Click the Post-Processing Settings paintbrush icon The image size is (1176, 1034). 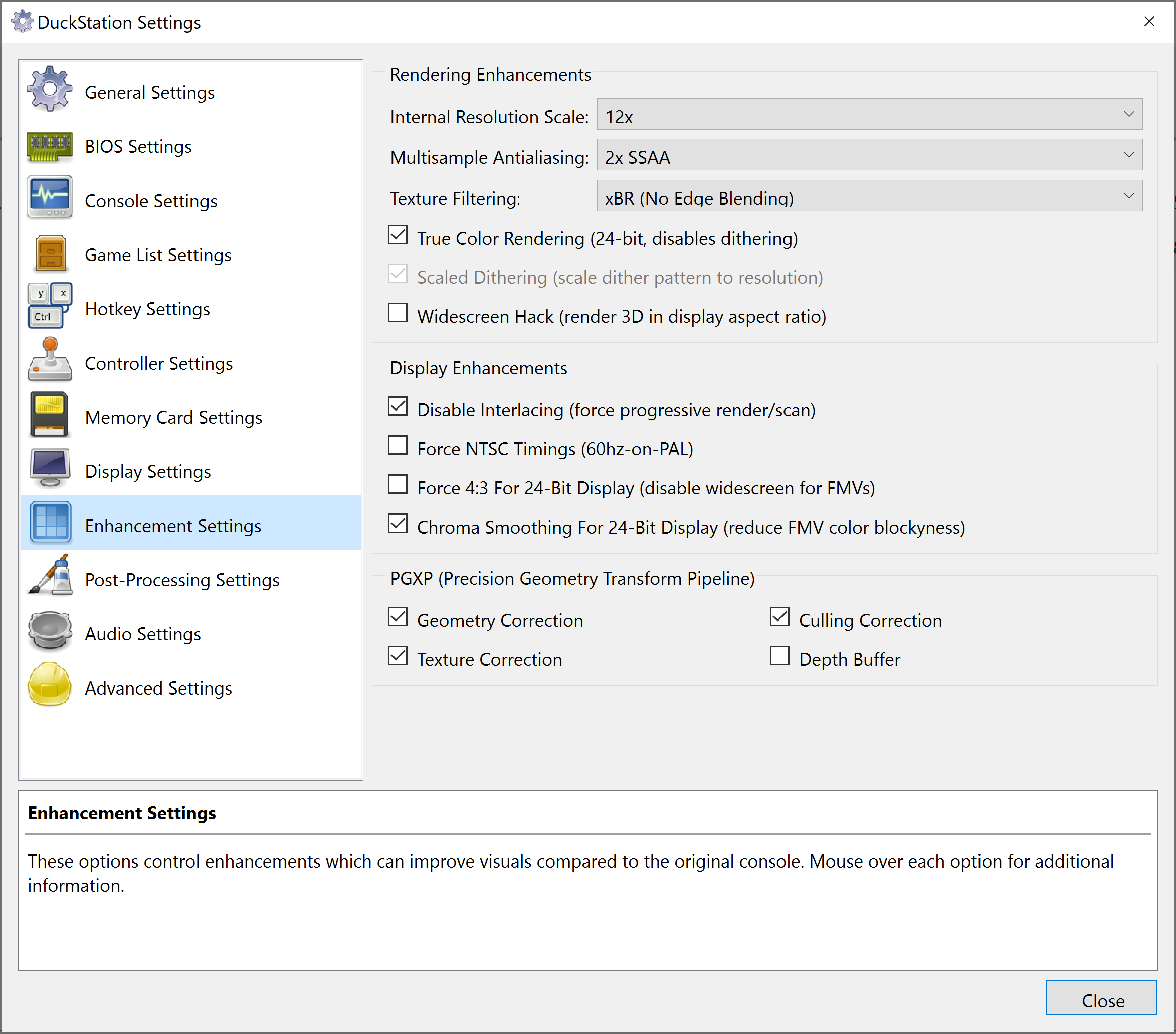(50, 575)
